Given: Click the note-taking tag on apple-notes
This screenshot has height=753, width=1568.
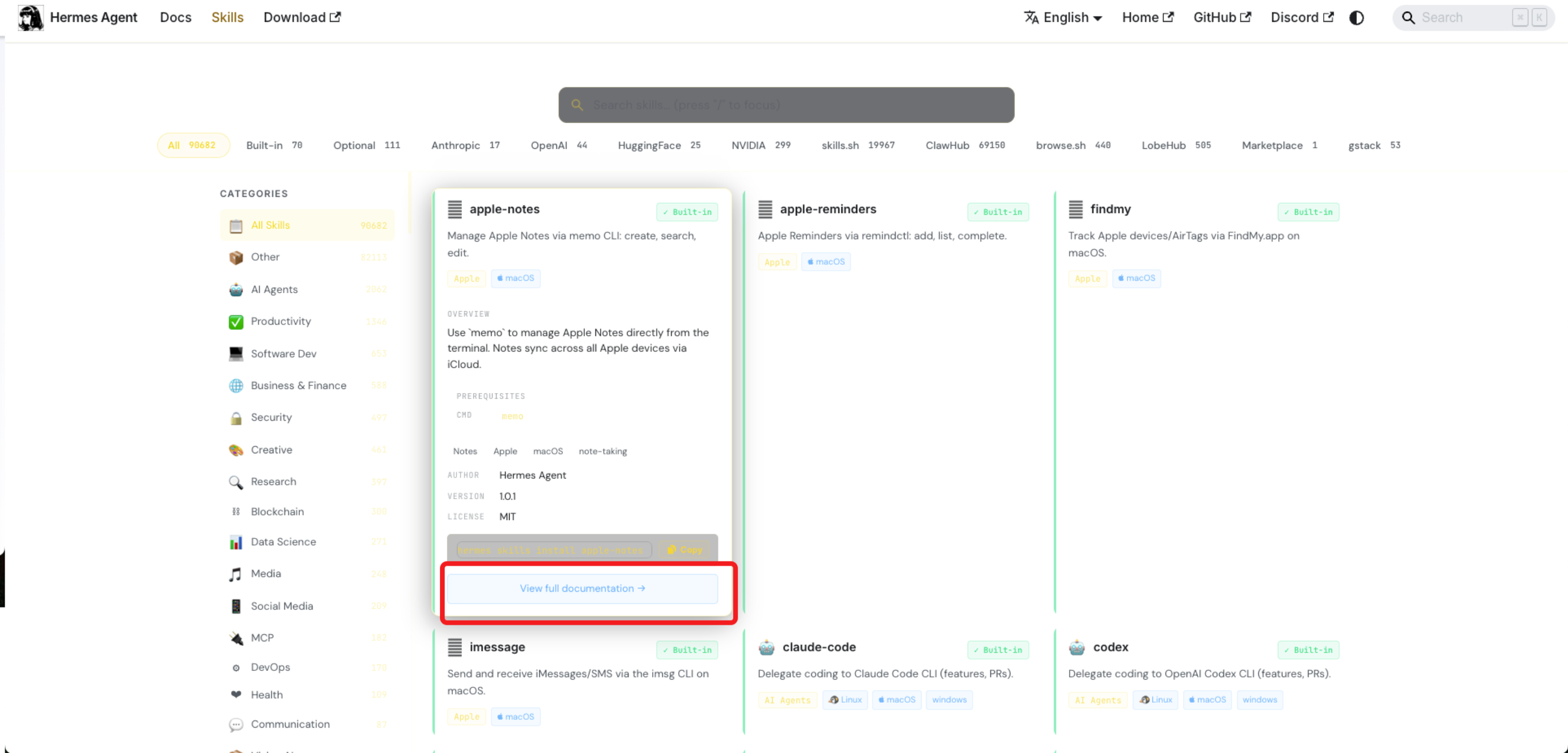Looking at the screenshot, I should coord(602,452).
